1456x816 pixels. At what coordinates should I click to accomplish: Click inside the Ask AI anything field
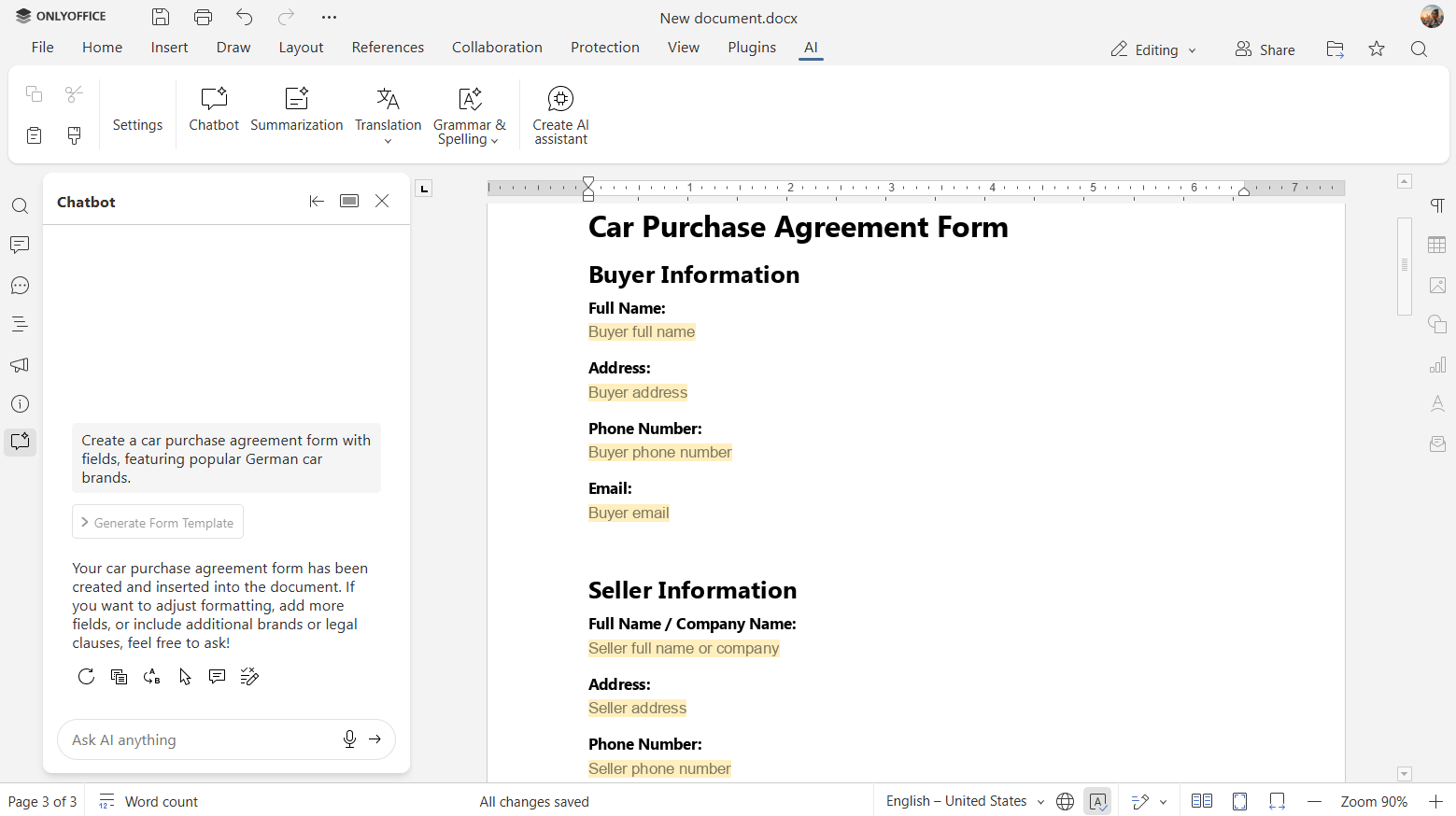click(196, 739)
